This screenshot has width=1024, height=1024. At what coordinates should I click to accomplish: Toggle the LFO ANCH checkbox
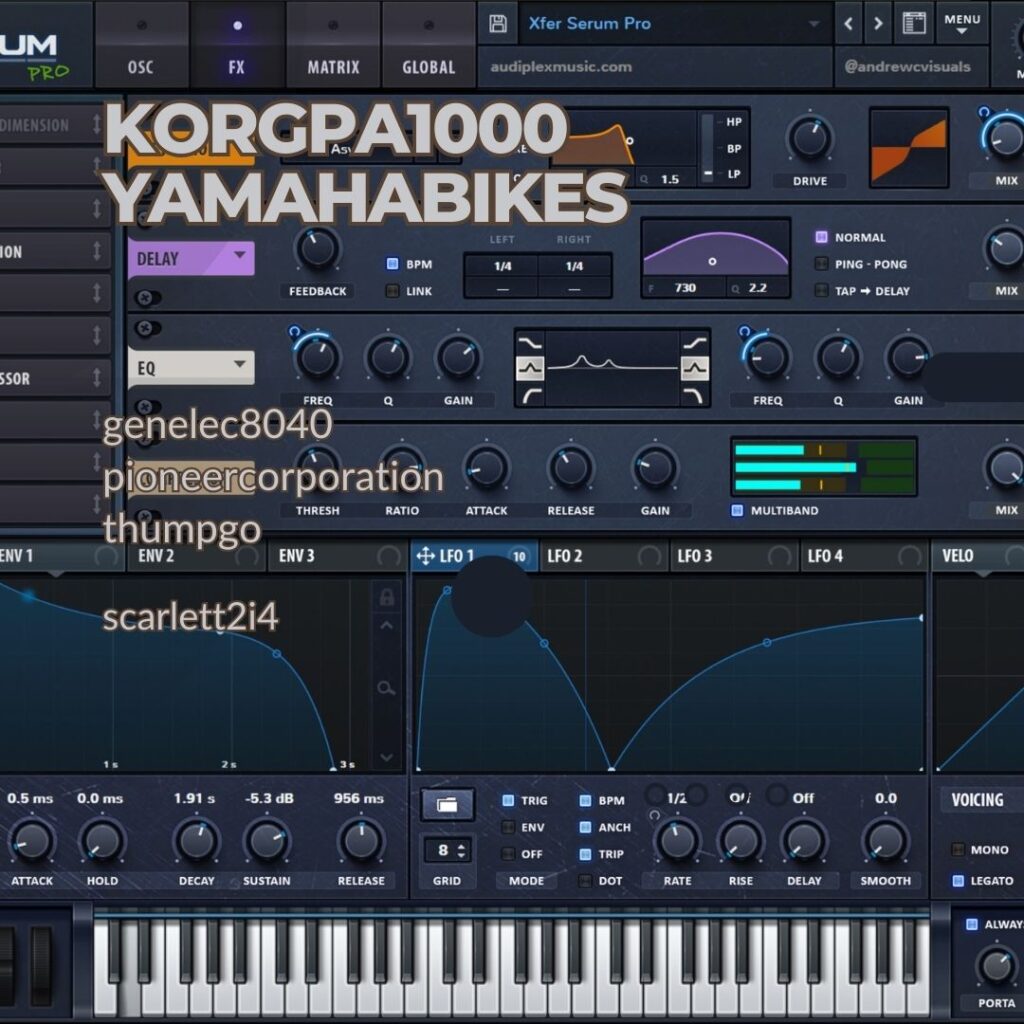click(586, 827)
